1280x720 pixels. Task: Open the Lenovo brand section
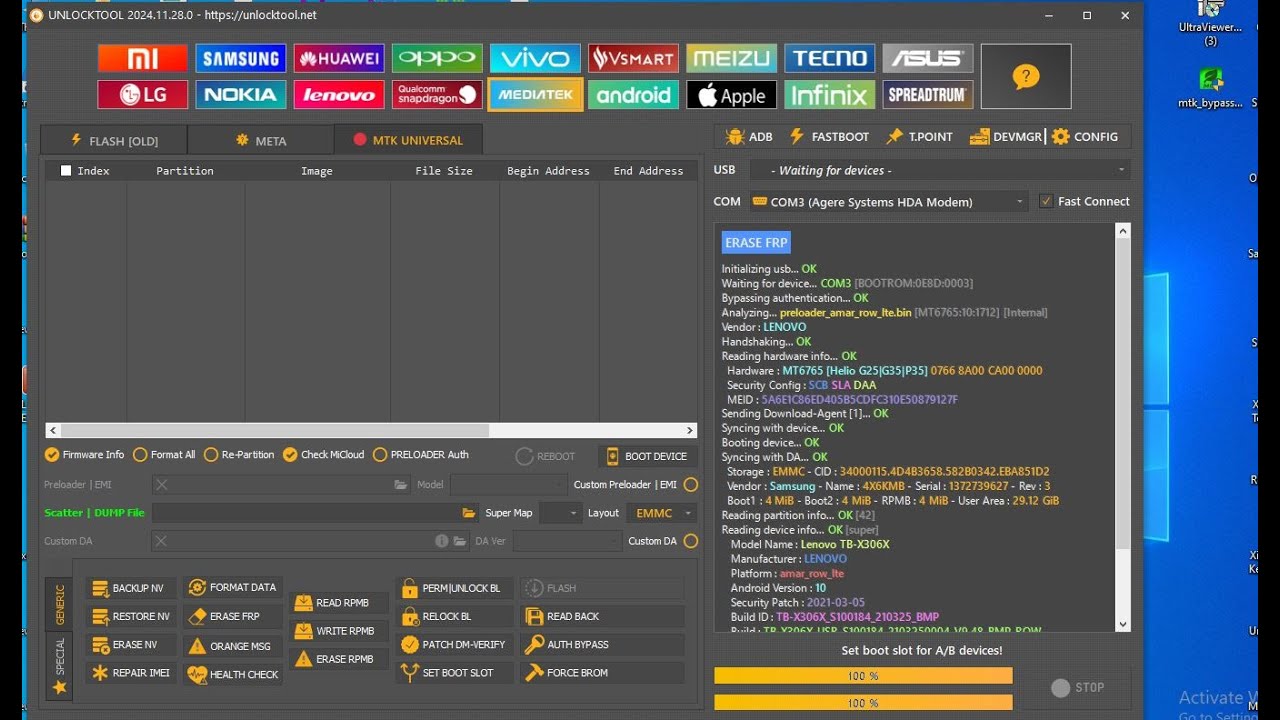[339, 95]
